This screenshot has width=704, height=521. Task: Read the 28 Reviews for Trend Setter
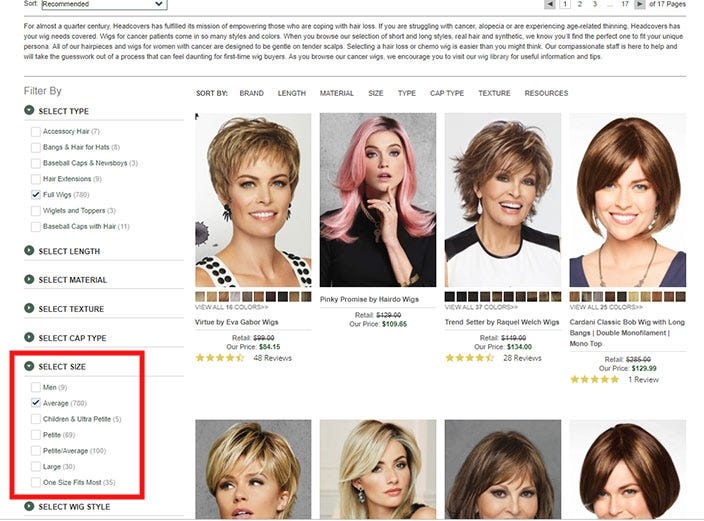(522, 358)
